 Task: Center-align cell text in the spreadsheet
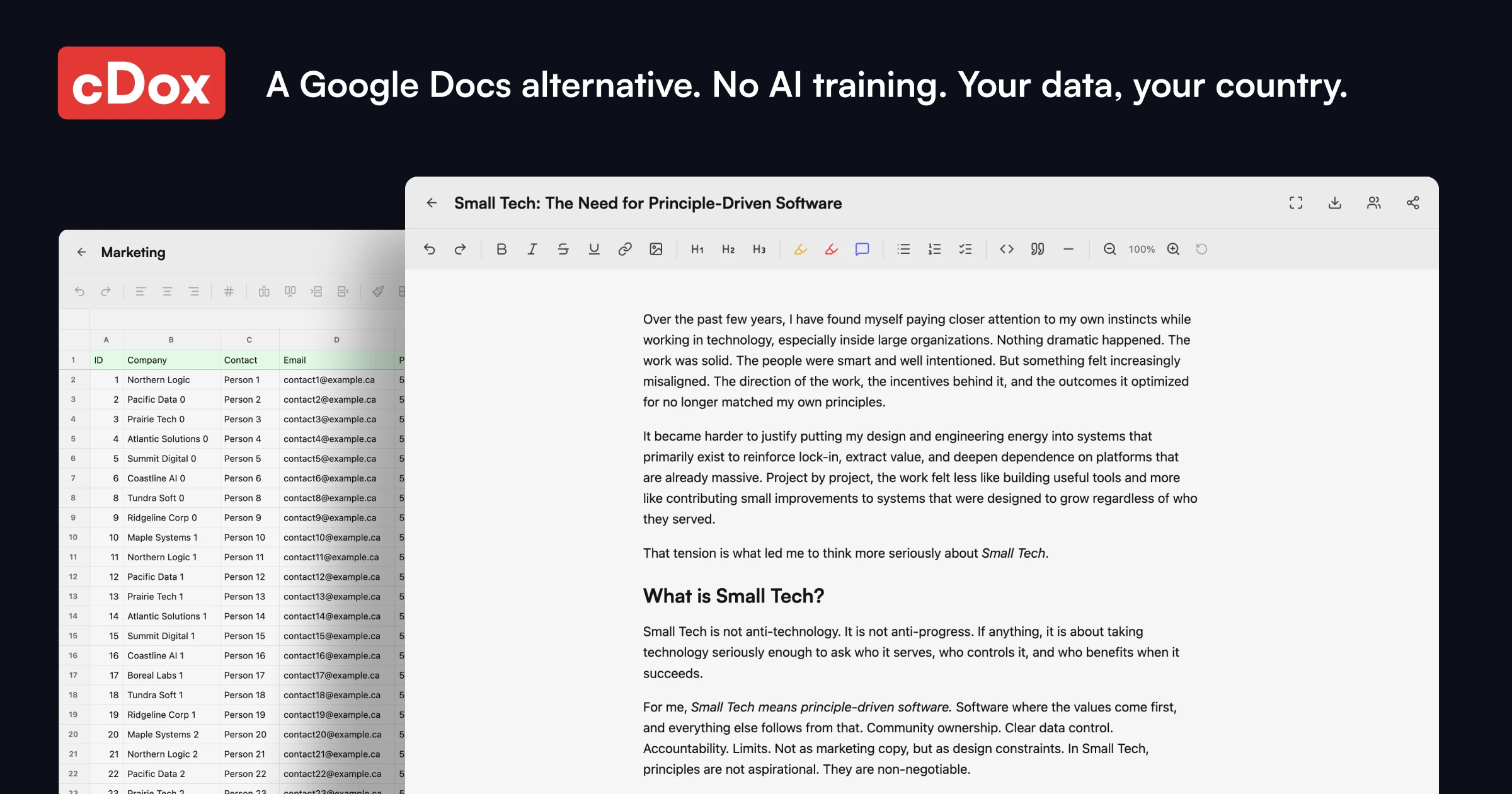pos(167,291)
